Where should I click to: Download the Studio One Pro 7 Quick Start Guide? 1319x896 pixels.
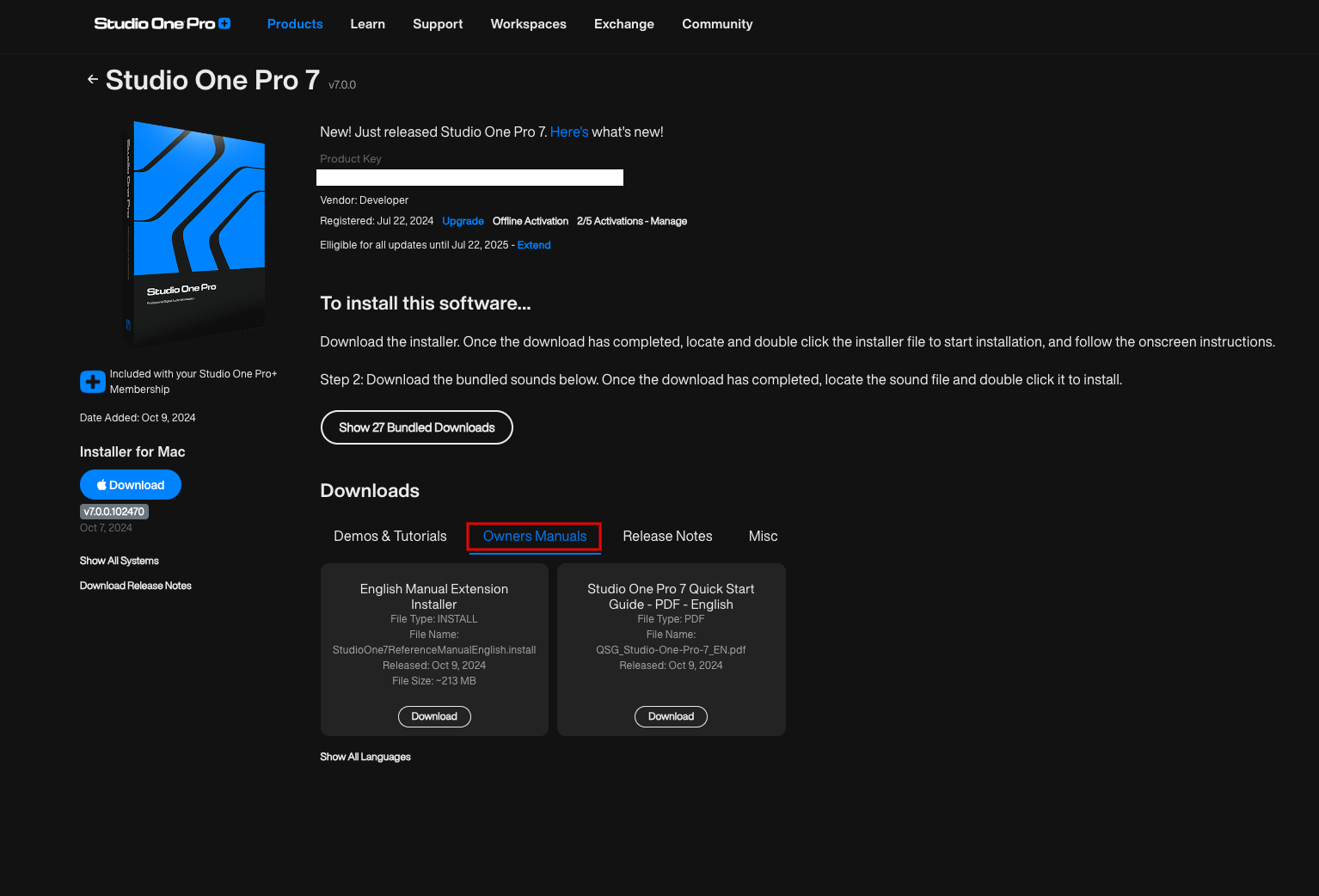(x=671, y=716)
